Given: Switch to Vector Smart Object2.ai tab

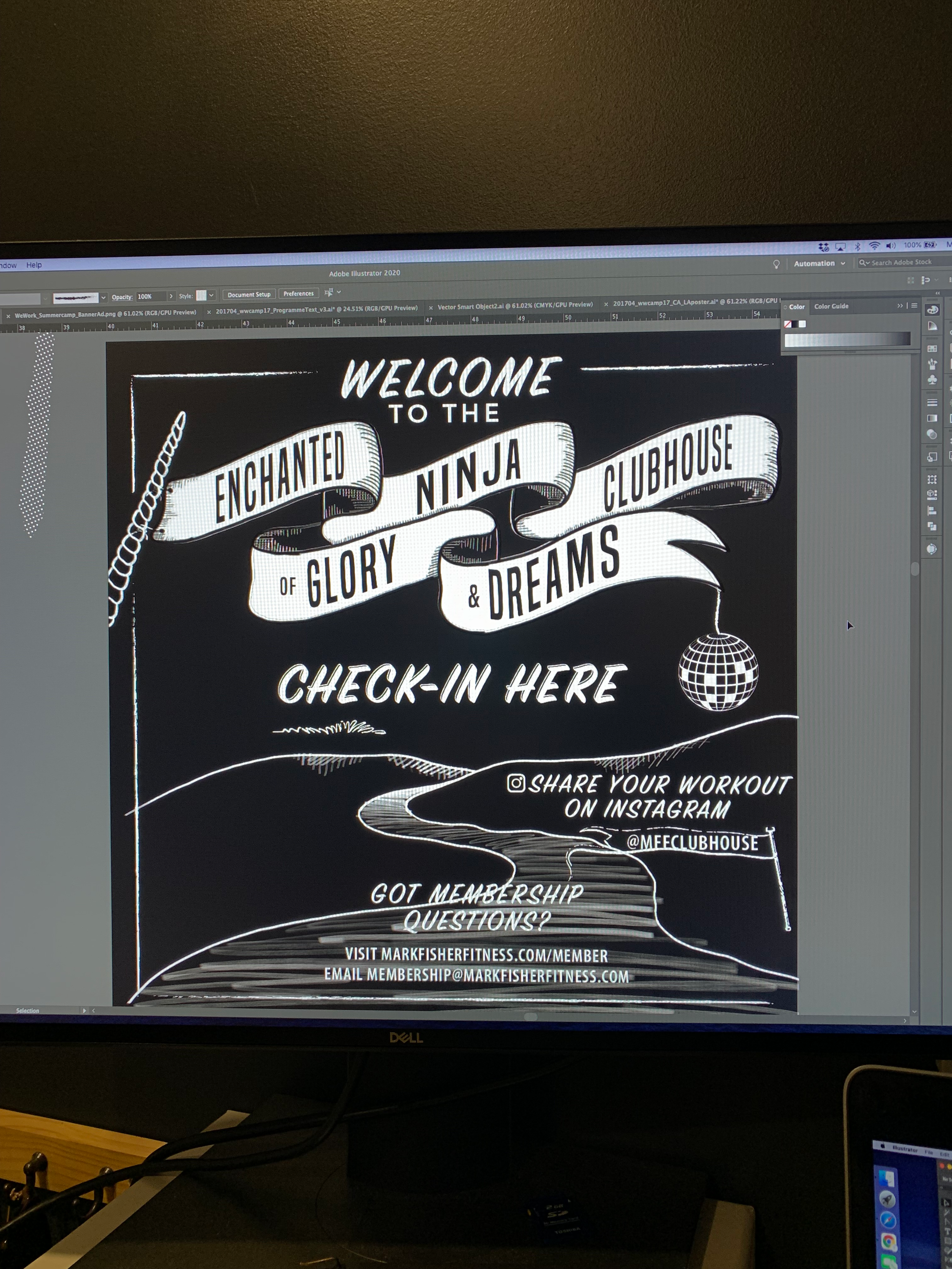Looking at the screenshot, I should [x=515, y=306].
